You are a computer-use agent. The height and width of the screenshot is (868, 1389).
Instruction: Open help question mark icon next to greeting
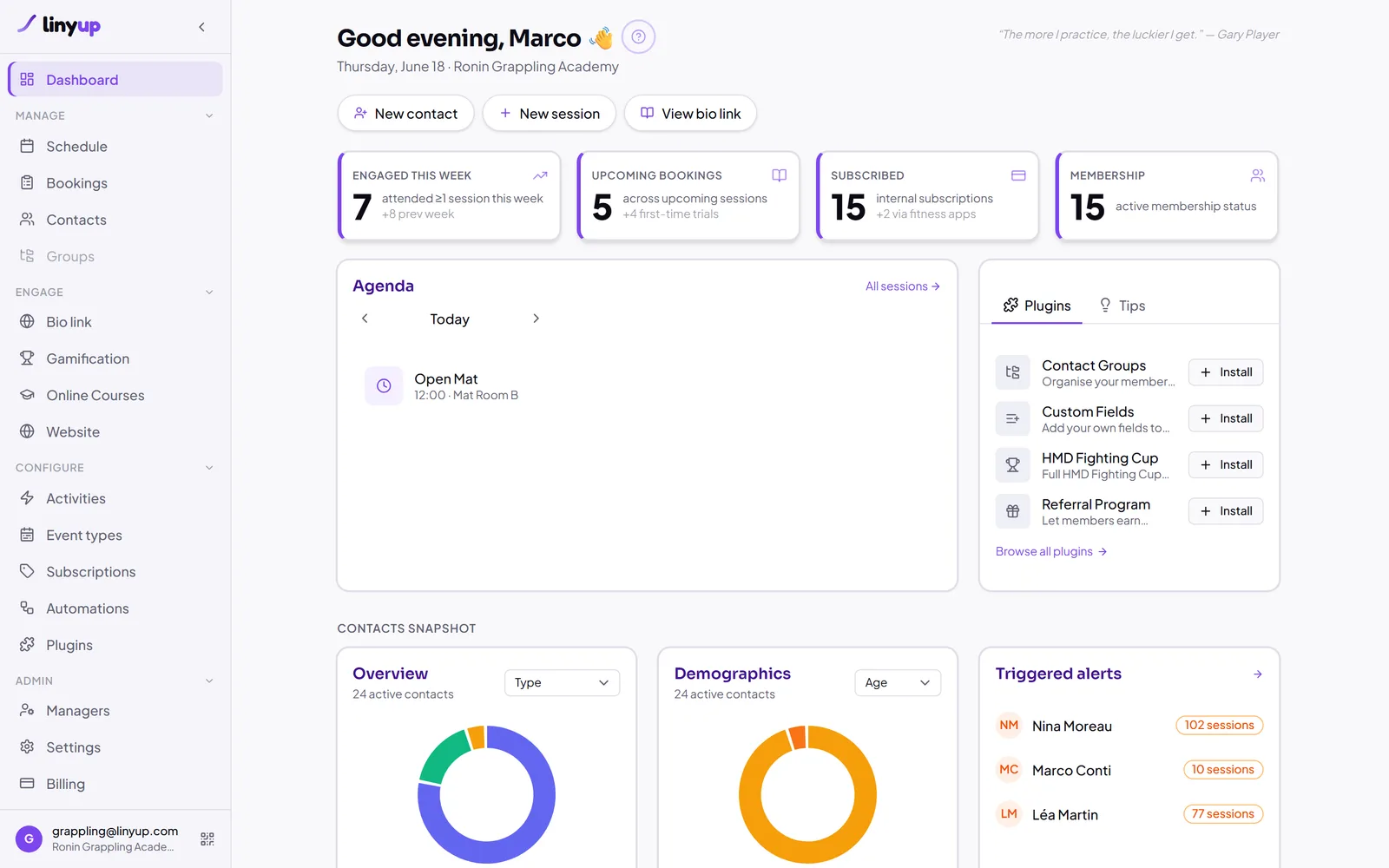(638, 36)
